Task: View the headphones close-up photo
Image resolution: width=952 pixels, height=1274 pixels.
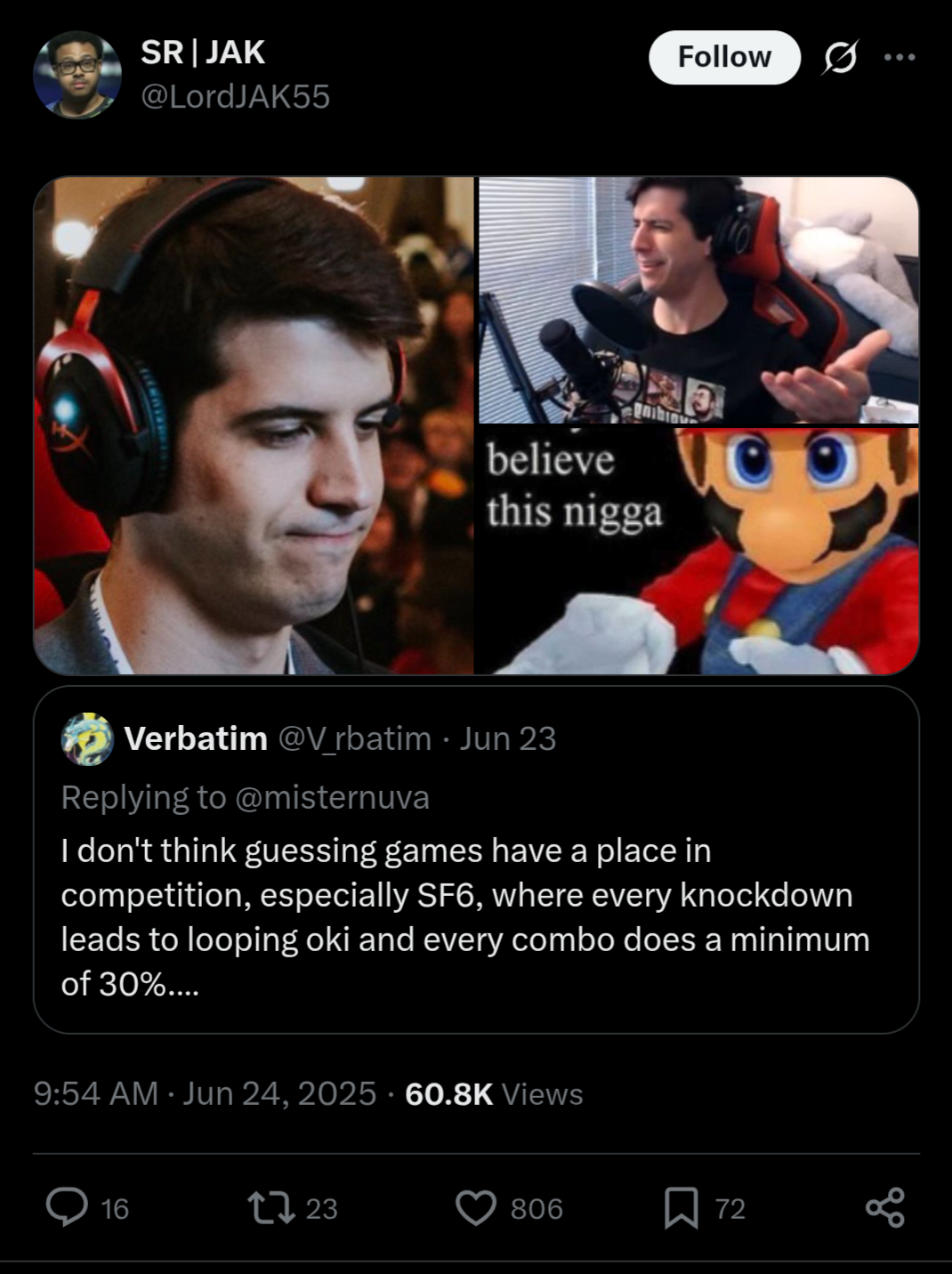Action: [254, 425]
